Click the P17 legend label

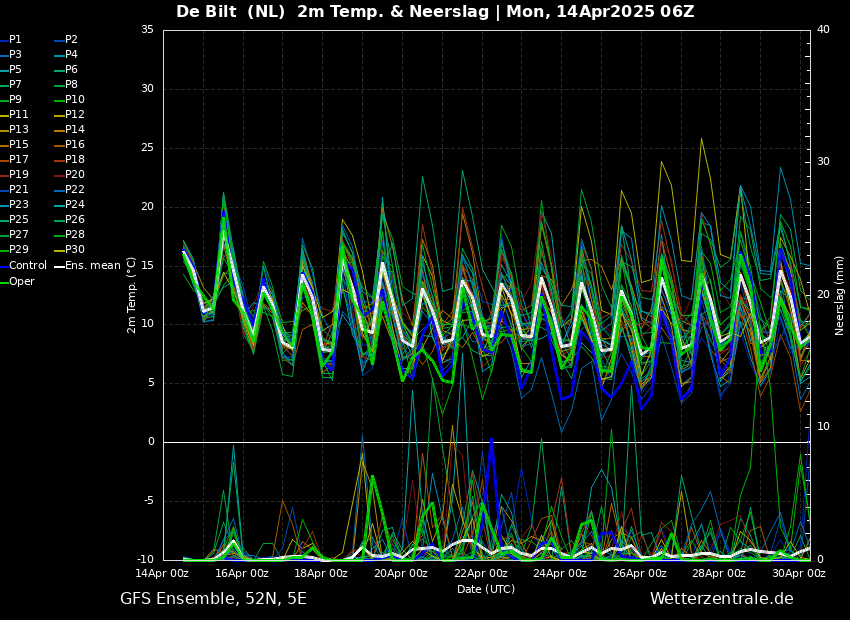point(19,160)
